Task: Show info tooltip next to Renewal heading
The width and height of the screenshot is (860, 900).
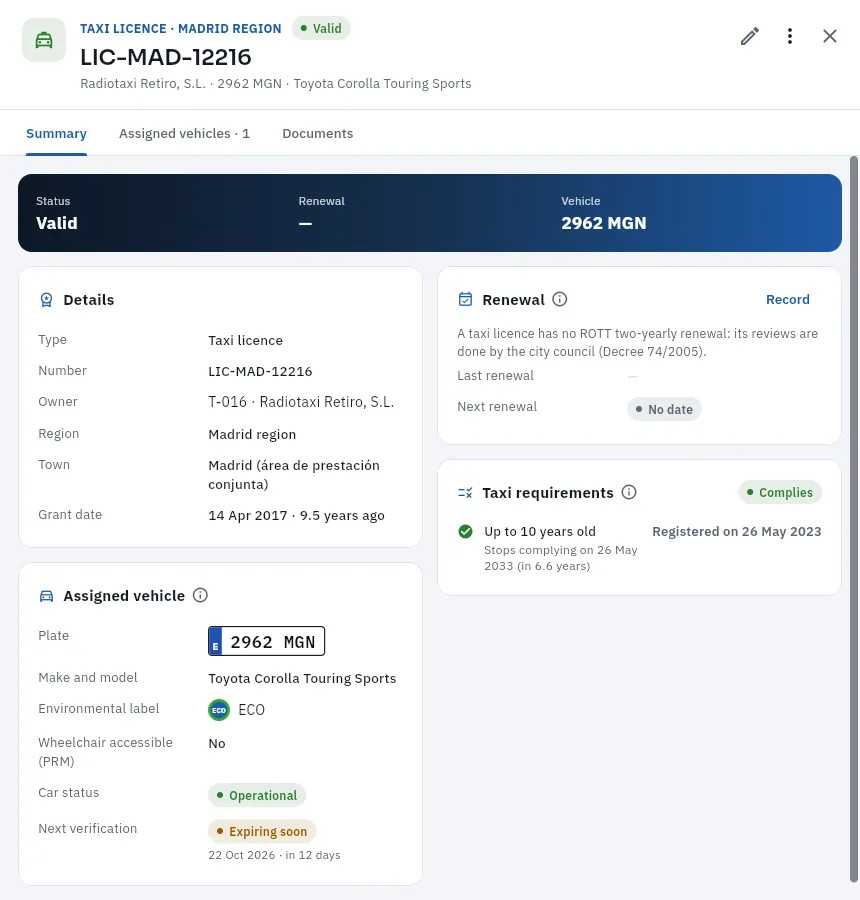Action: pyautogui.click(x=560, y=299)
